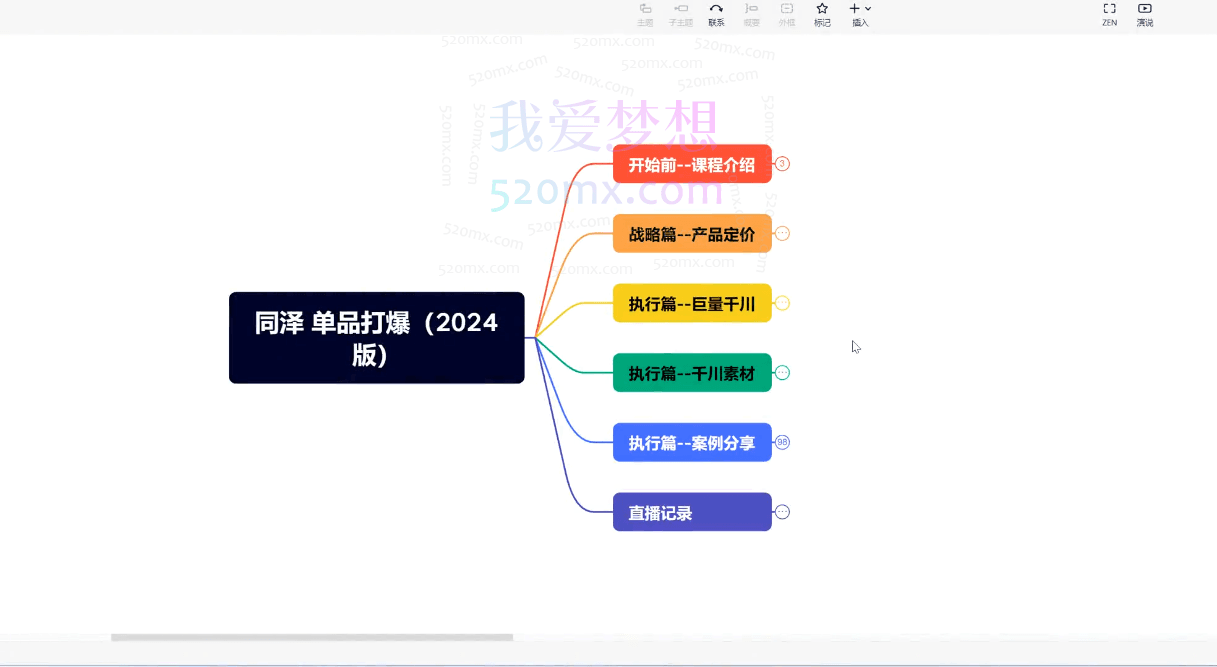Select the purple 直播记录 topic node

(691, 512)
